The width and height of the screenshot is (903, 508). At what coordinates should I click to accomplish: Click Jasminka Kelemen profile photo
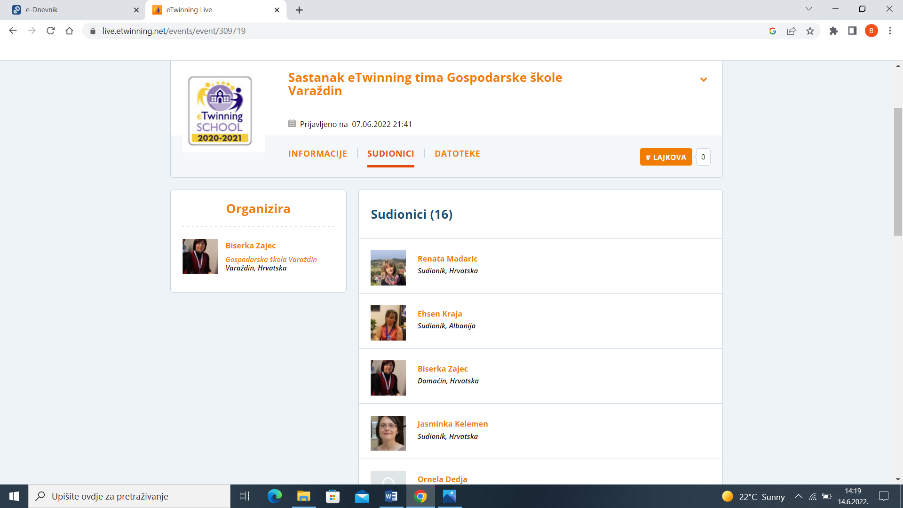(x=388, y=433)
